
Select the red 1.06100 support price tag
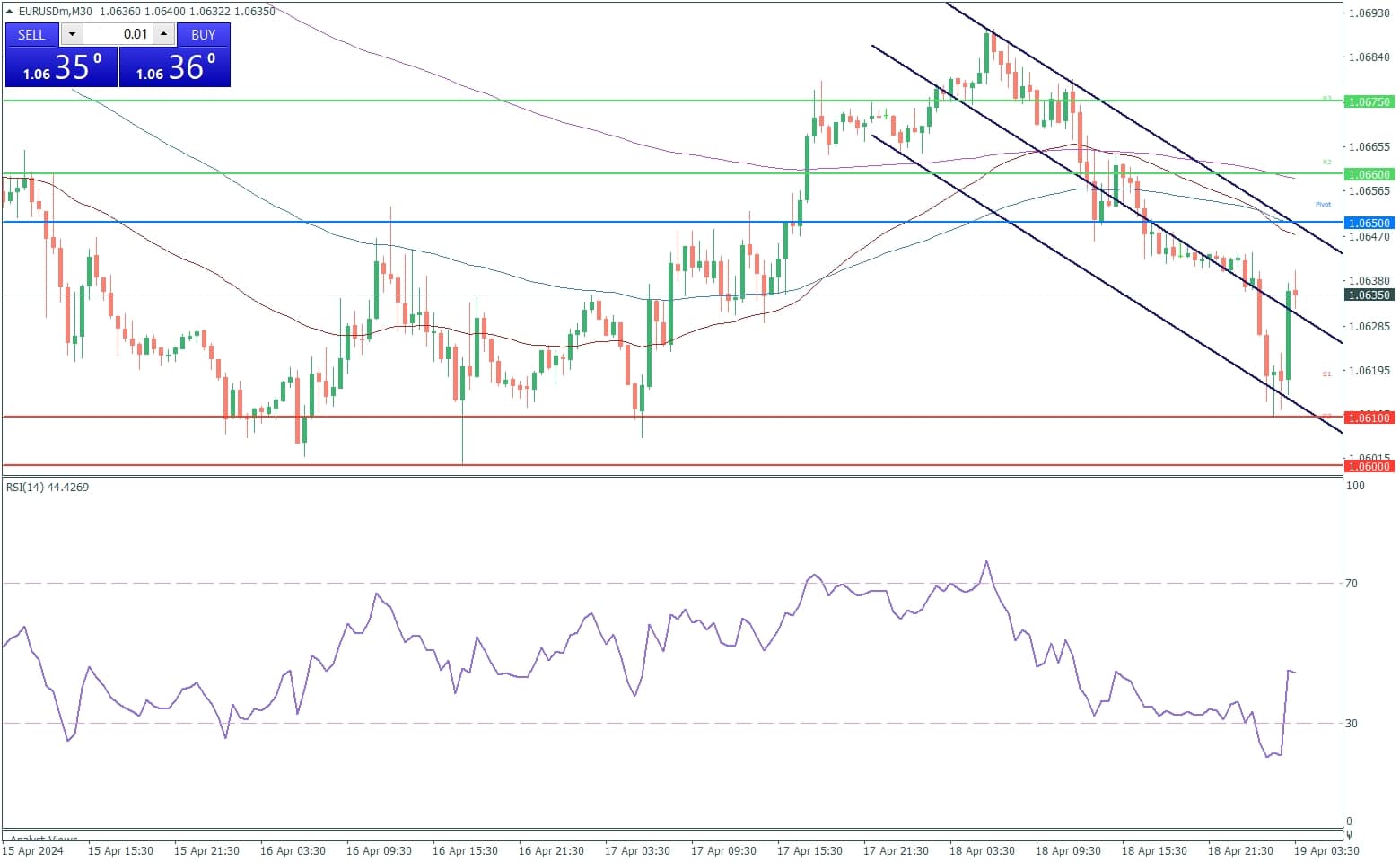1369,418
